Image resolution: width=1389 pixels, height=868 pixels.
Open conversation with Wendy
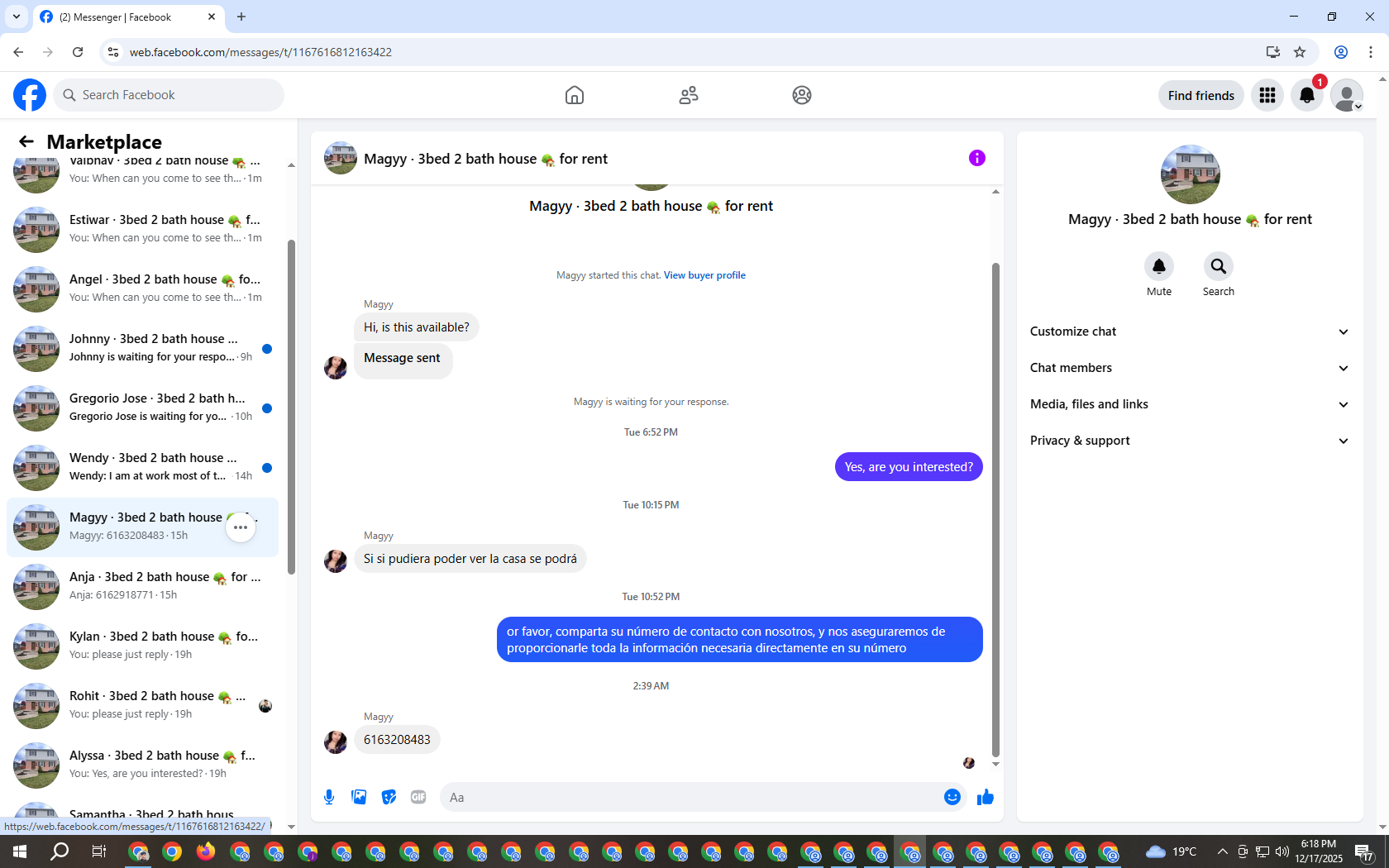[142, 467]
